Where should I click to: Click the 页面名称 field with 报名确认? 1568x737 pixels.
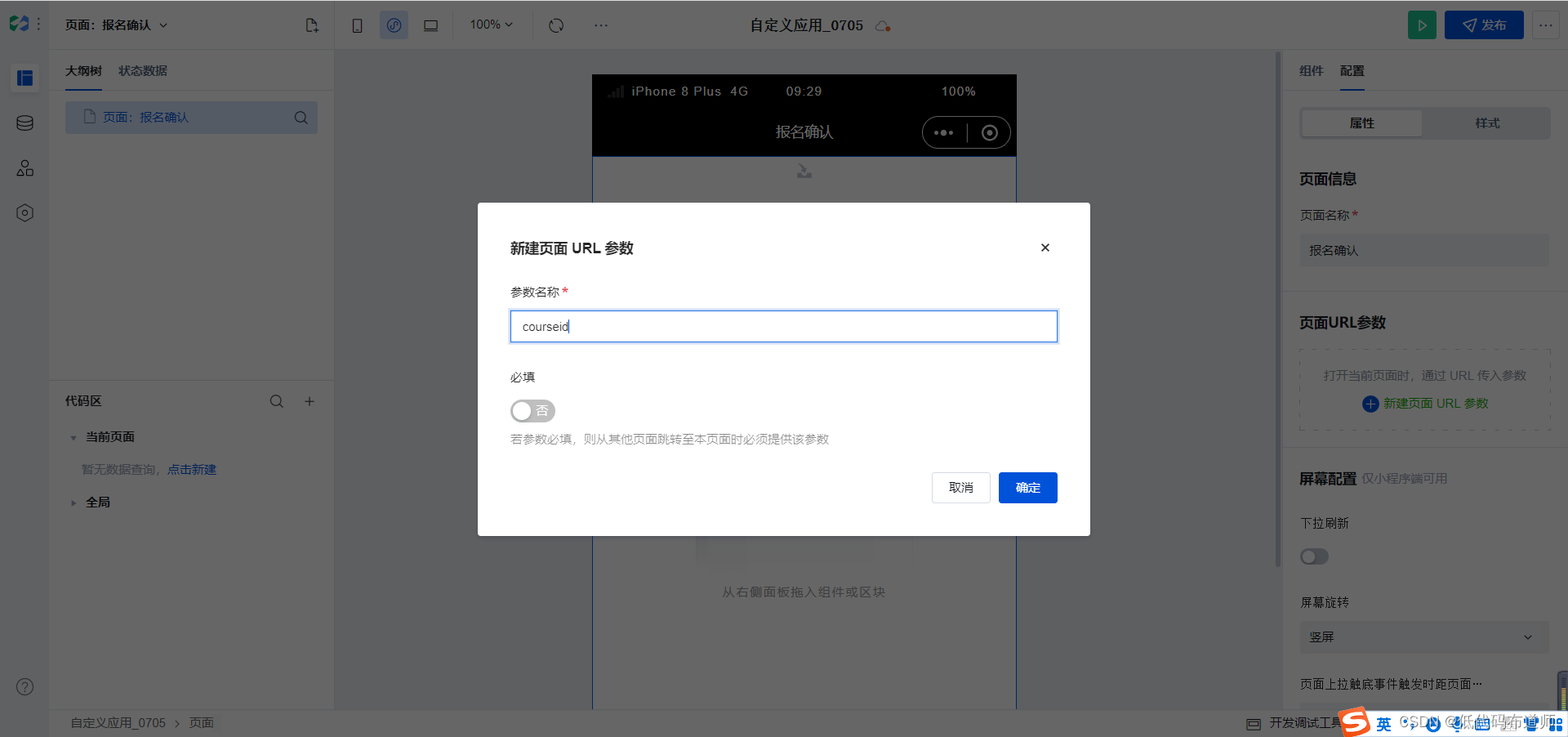pos(1424,251)
